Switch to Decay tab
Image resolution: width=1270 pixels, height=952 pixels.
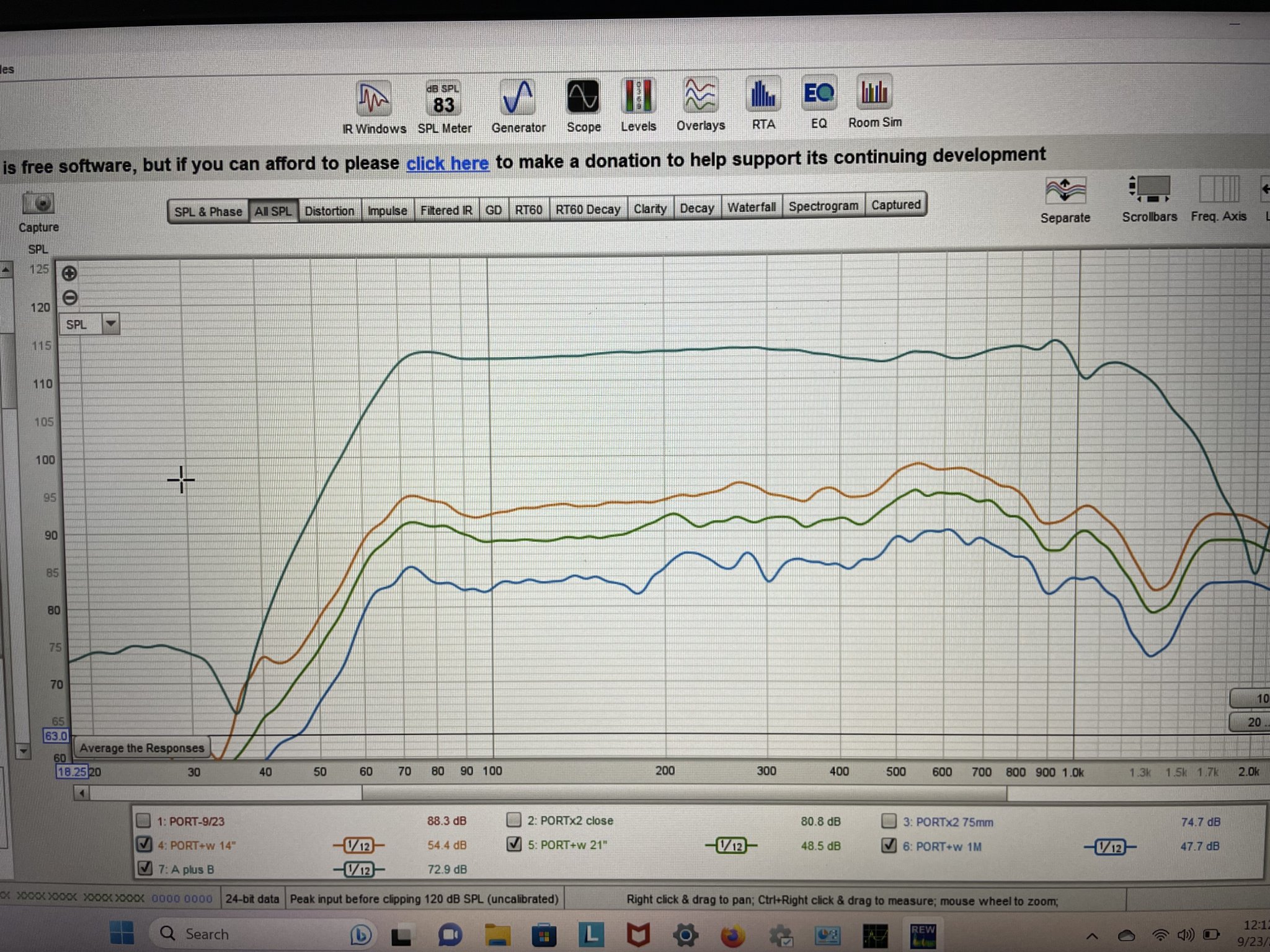(697, 208)
